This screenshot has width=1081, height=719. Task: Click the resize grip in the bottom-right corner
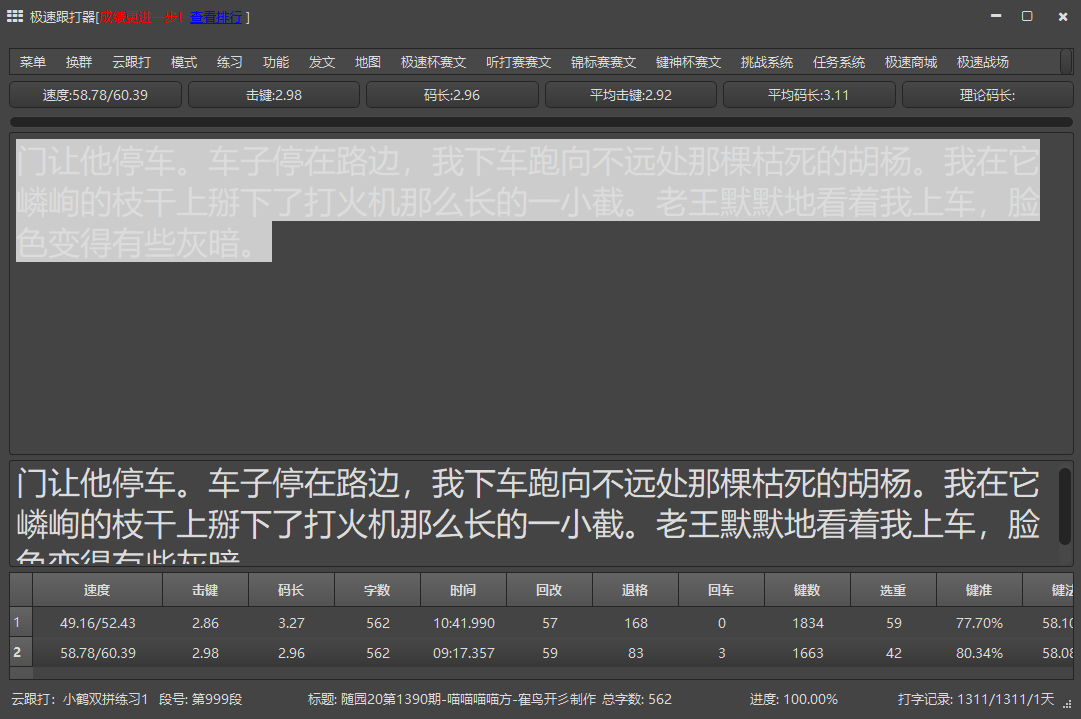[x=1071, y=709]
